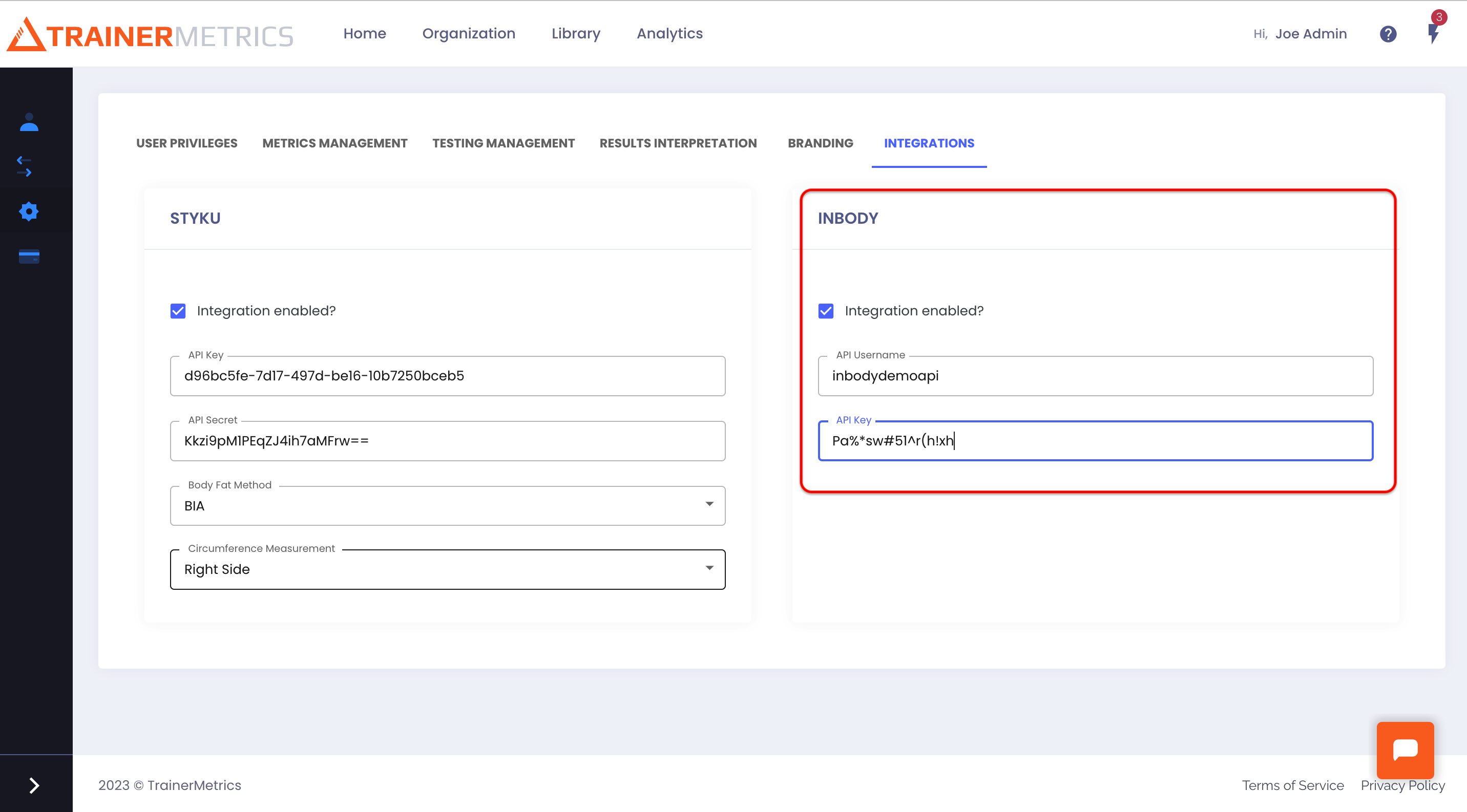The image size is (1467, 812).
Task: Click the transfer arrows sidebar icon
Action: point(25,167)
